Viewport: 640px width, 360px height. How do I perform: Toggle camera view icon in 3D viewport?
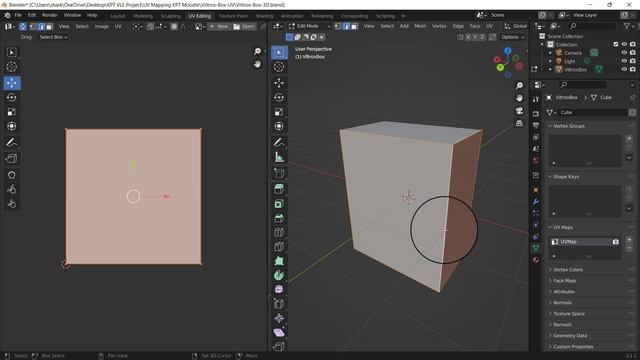coord(519,111)
